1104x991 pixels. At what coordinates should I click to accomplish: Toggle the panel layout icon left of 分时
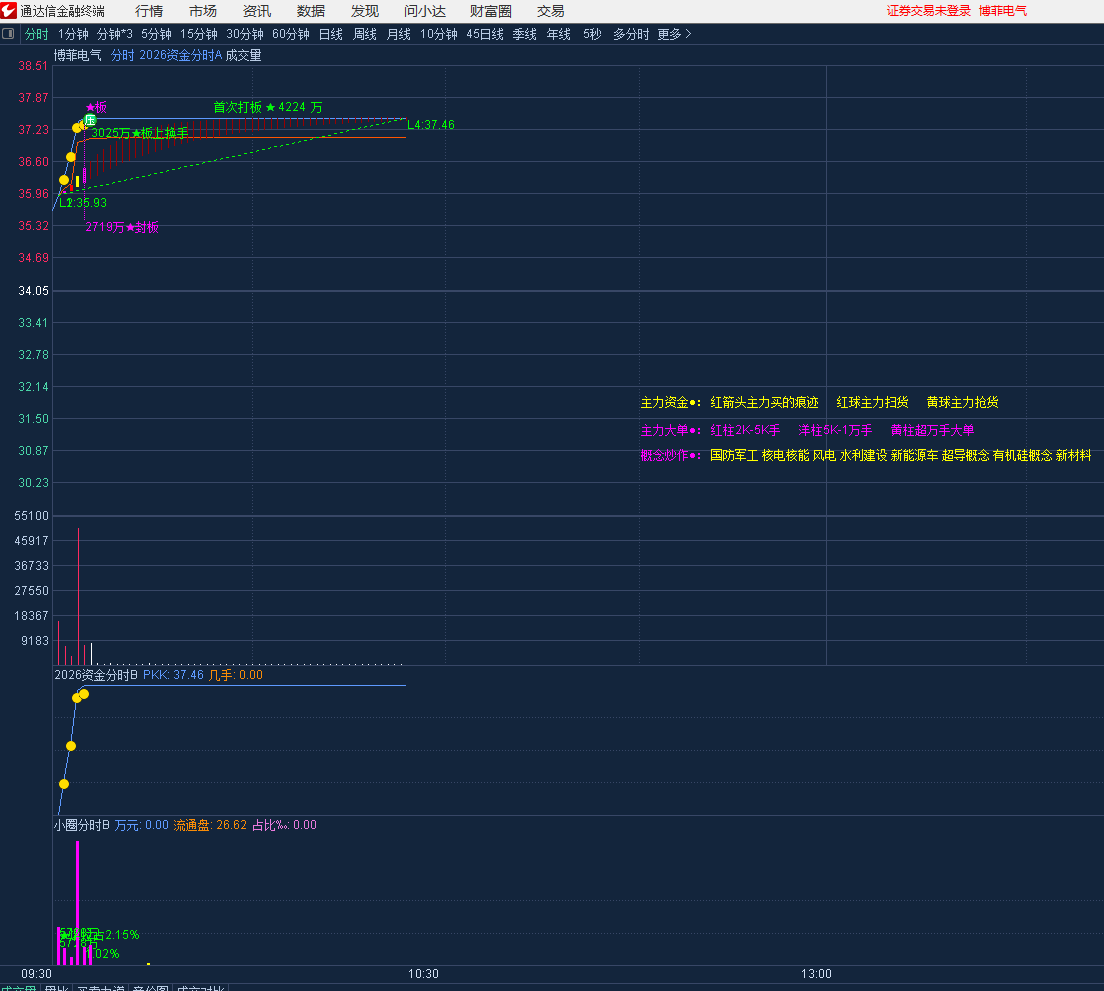pyautogui.click(x=9, y=34)
